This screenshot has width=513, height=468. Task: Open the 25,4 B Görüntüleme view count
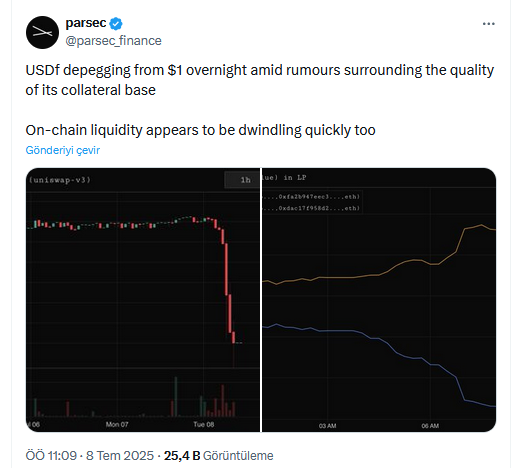click(x=218, y=455)
